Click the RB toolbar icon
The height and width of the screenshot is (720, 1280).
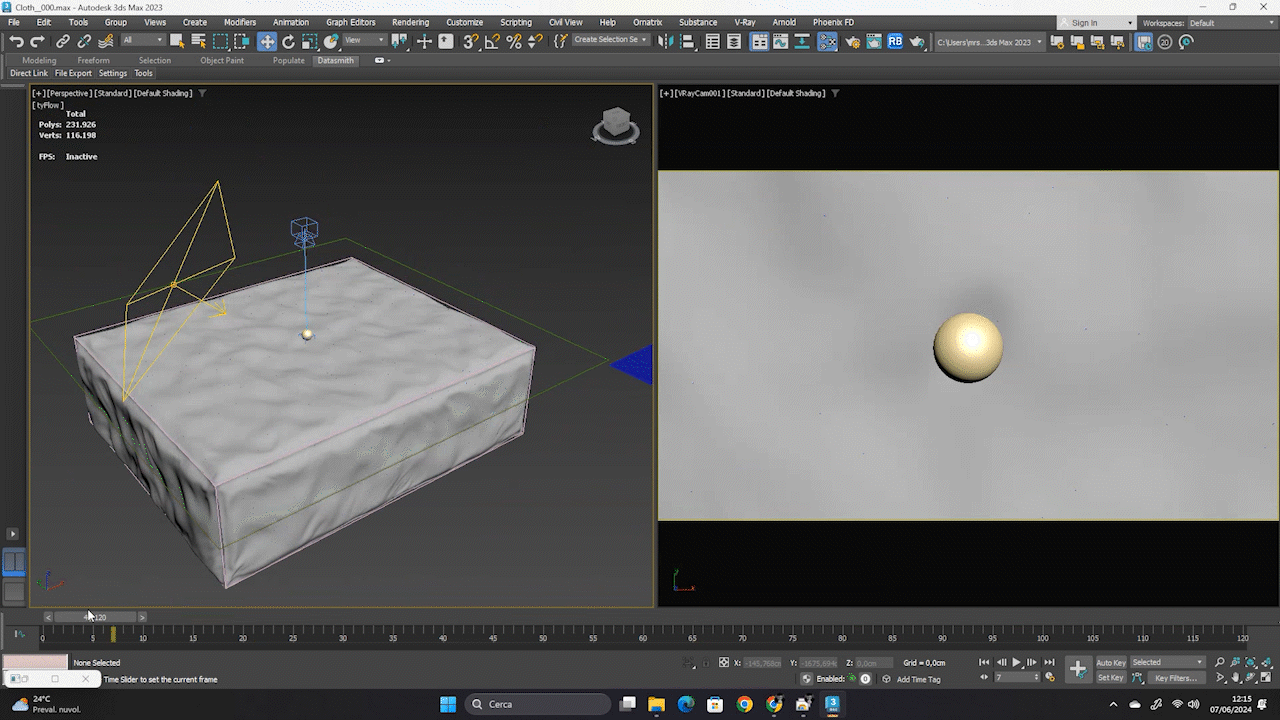(895, 41)
